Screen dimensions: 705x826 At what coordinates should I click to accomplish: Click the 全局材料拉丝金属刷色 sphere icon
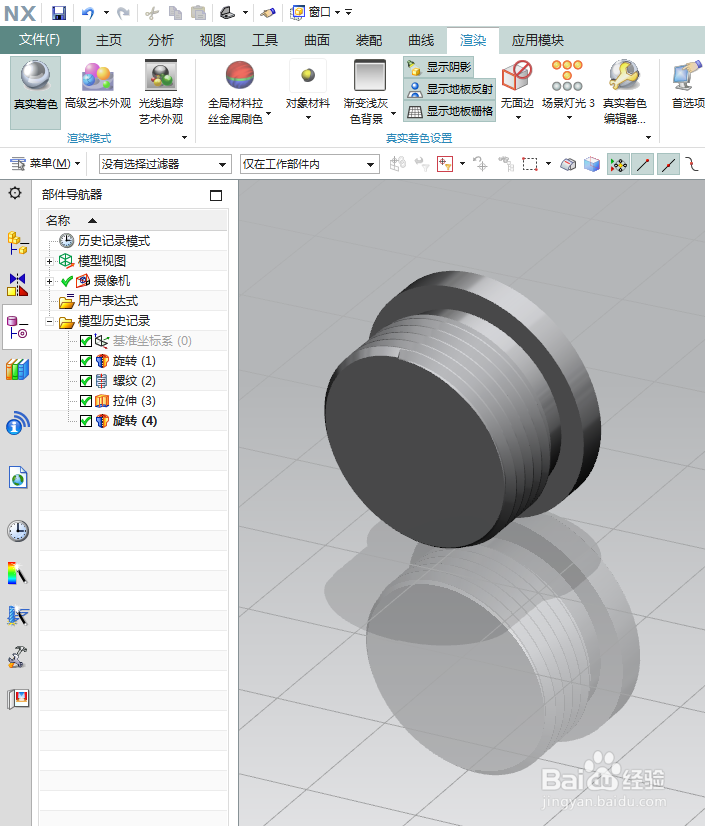(x=240, y=76)
